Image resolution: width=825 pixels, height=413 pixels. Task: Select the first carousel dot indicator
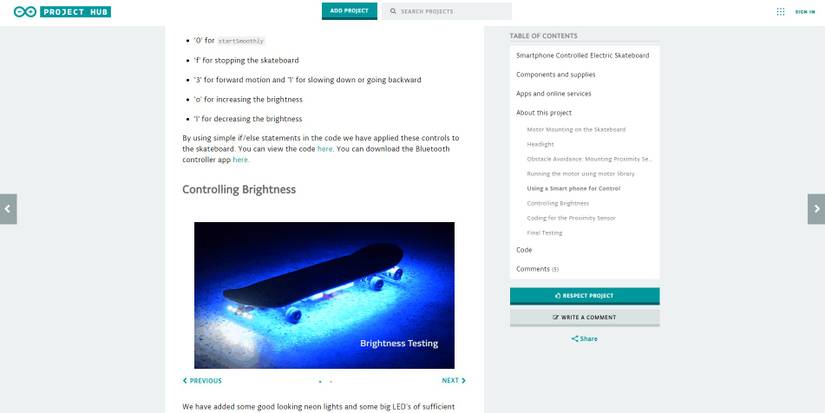pyautogui.click(x=320, y=382)
